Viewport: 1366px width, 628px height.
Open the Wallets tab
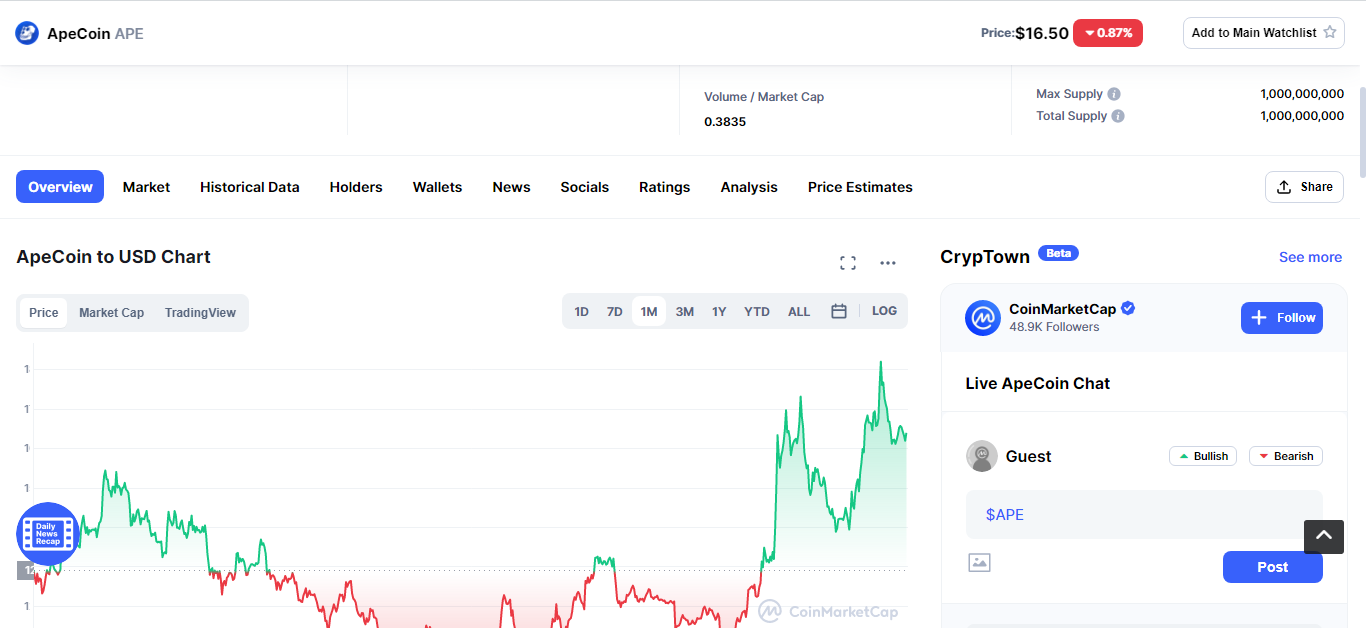[x=437, y=187]
